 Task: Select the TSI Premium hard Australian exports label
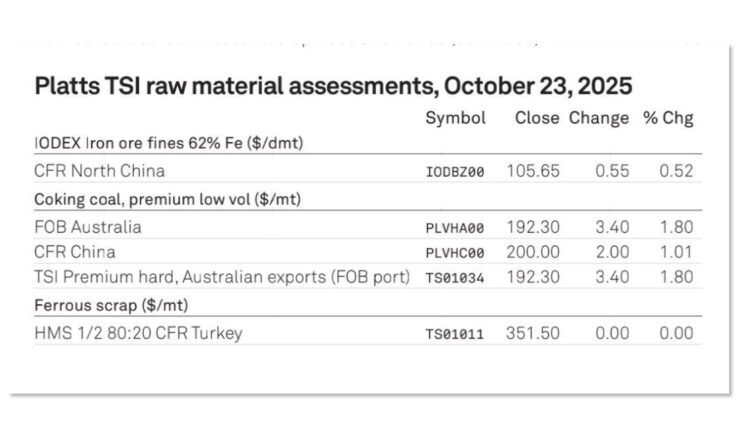click(x=222, y=278)
